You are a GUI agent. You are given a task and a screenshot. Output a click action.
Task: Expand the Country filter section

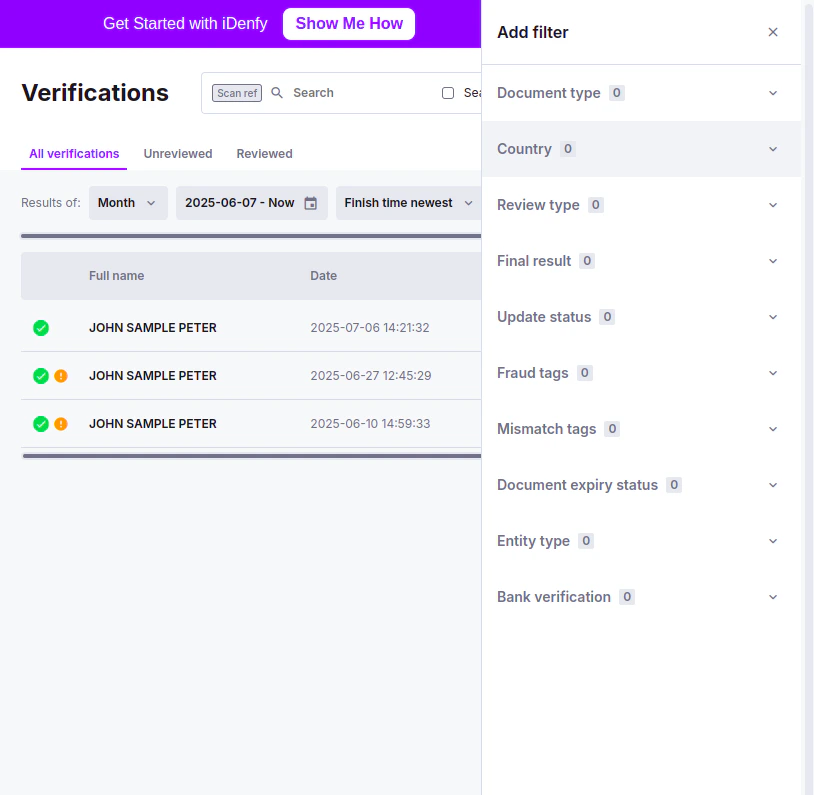coord(641,149)
